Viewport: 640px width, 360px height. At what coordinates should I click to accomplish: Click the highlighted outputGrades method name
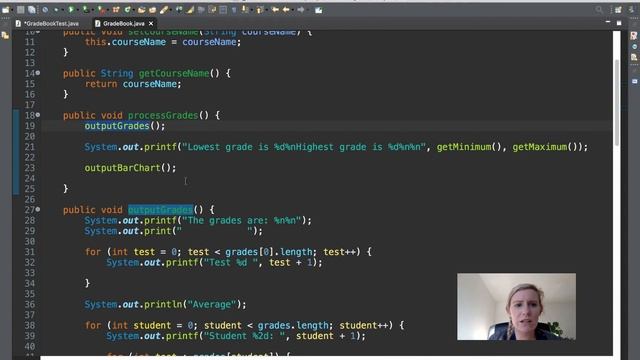[x=160, y=210]
